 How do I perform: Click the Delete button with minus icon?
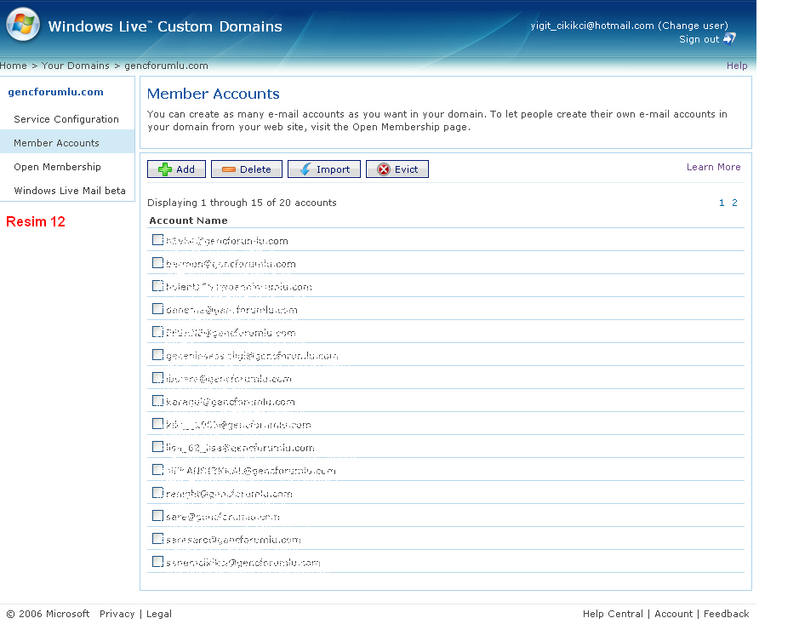pos(247,169)
